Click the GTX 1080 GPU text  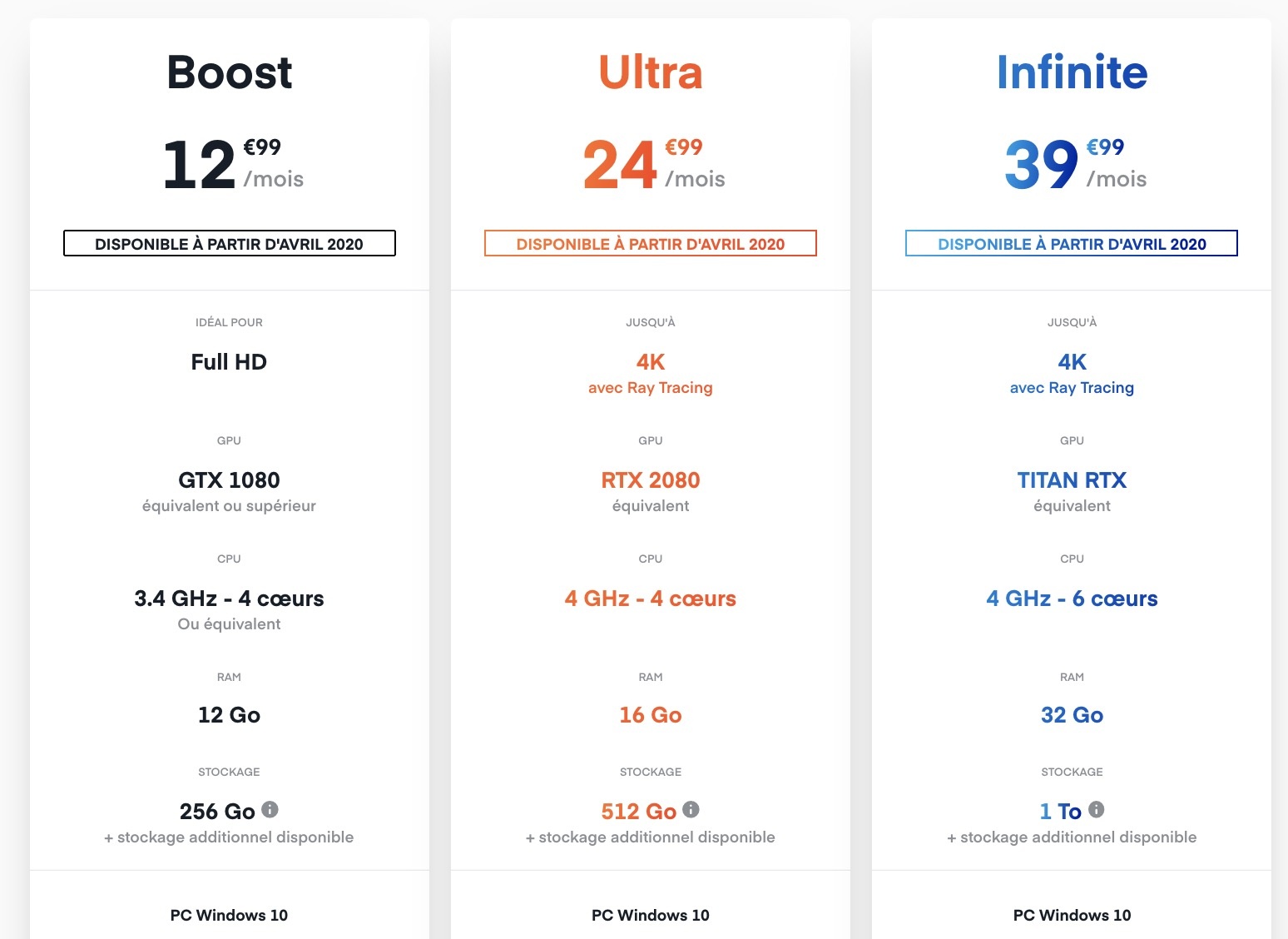click(230, 480)
